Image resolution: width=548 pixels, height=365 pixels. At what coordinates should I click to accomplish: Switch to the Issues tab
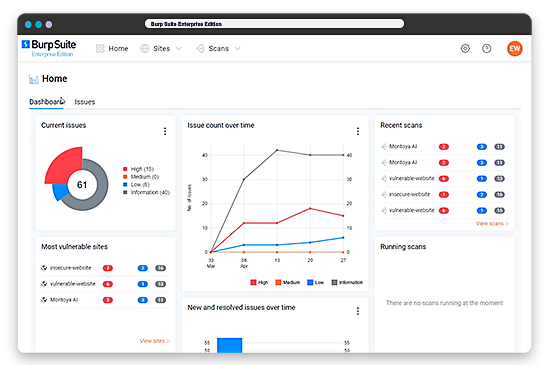(85, 102)
